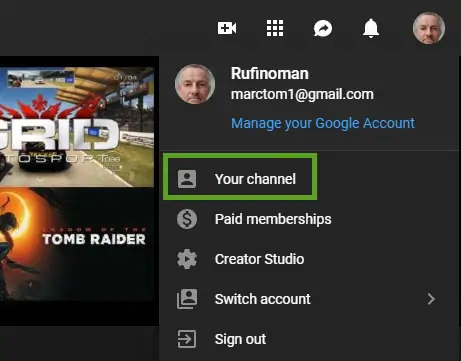
Task: Click the Your channel person icon
Action: (x=187, y=179)
